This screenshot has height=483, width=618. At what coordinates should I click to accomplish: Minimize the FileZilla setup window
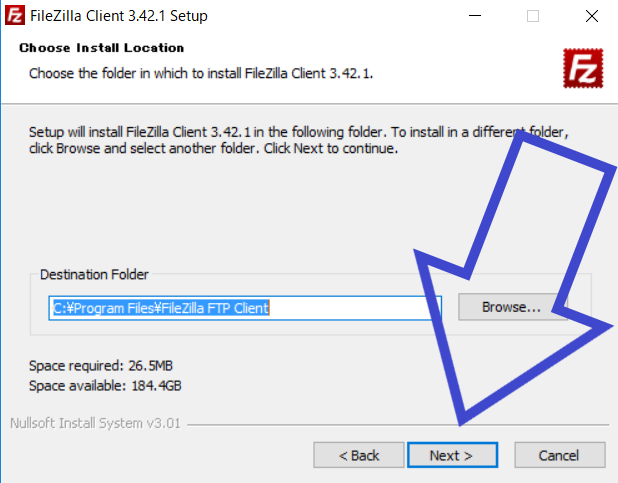click(x=475, y=16)
